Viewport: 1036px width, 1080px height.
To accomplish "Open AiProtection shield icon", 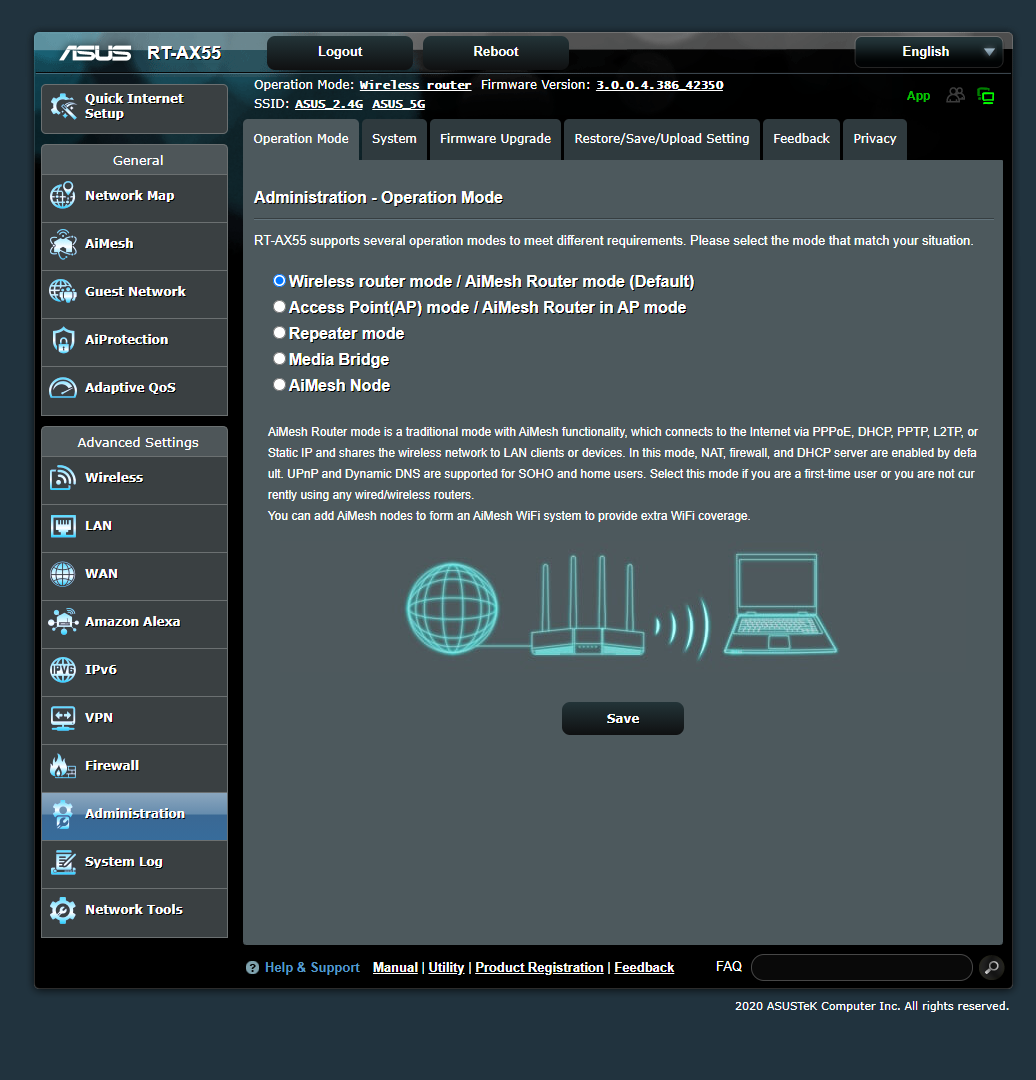I will click(x=62, y=340).
